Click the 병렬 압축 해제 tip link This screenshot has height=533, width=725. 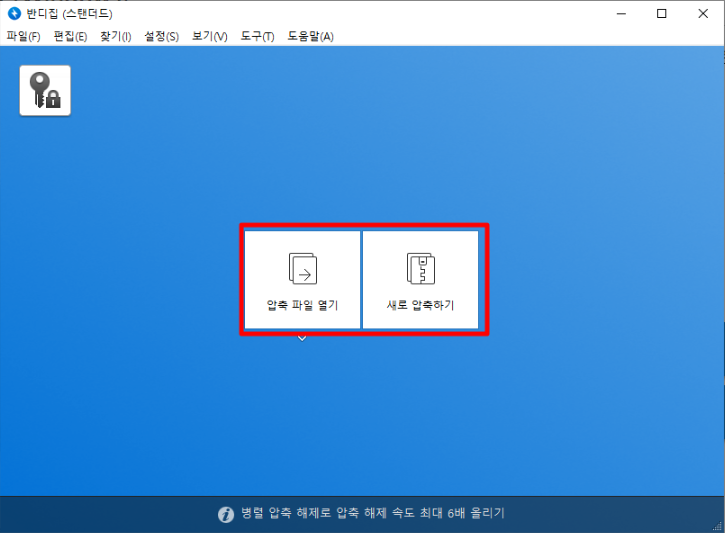[373, 513]
